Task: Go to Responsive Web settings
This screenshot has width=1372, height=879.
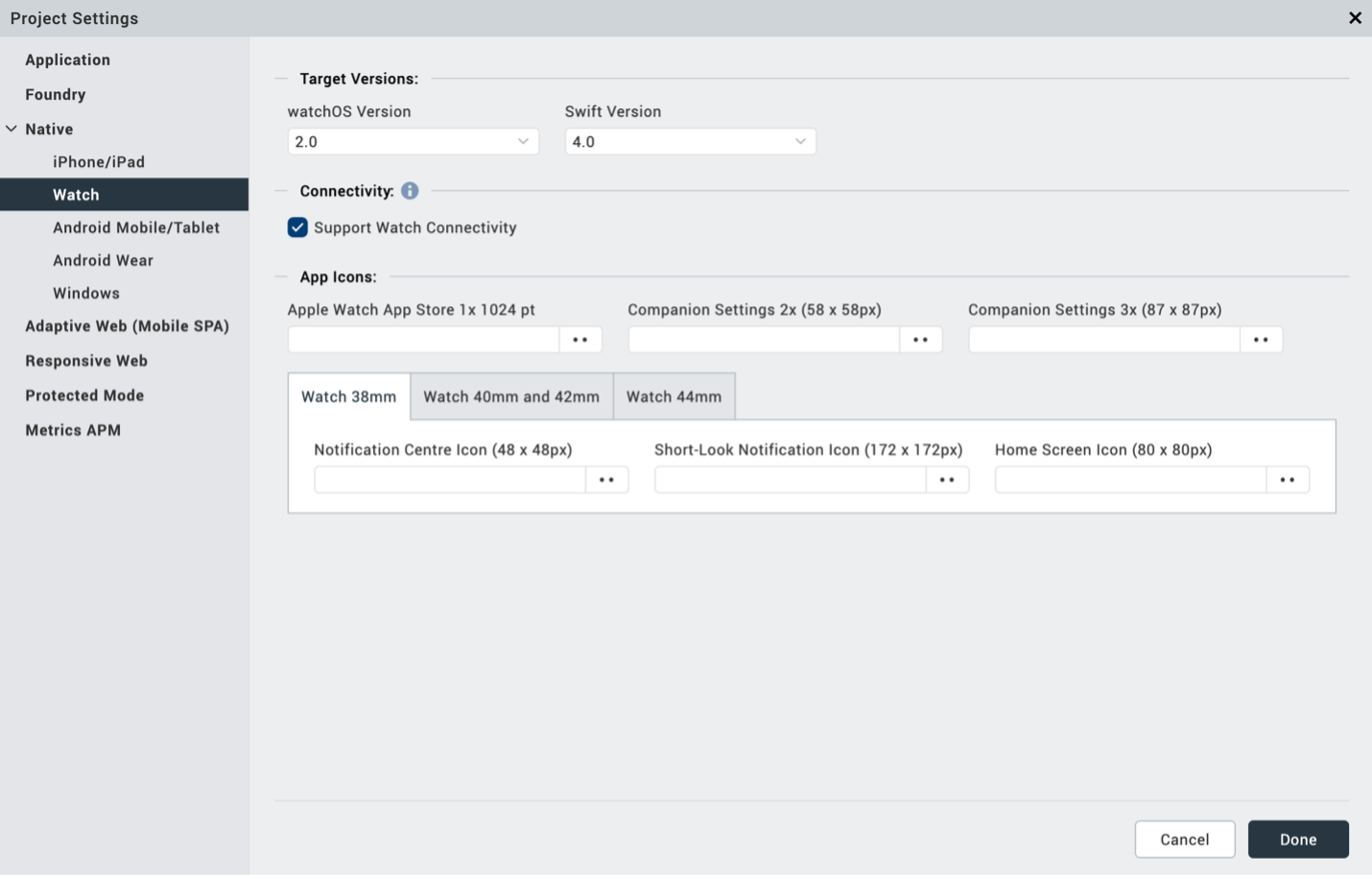Action: [x=86, y=361]
